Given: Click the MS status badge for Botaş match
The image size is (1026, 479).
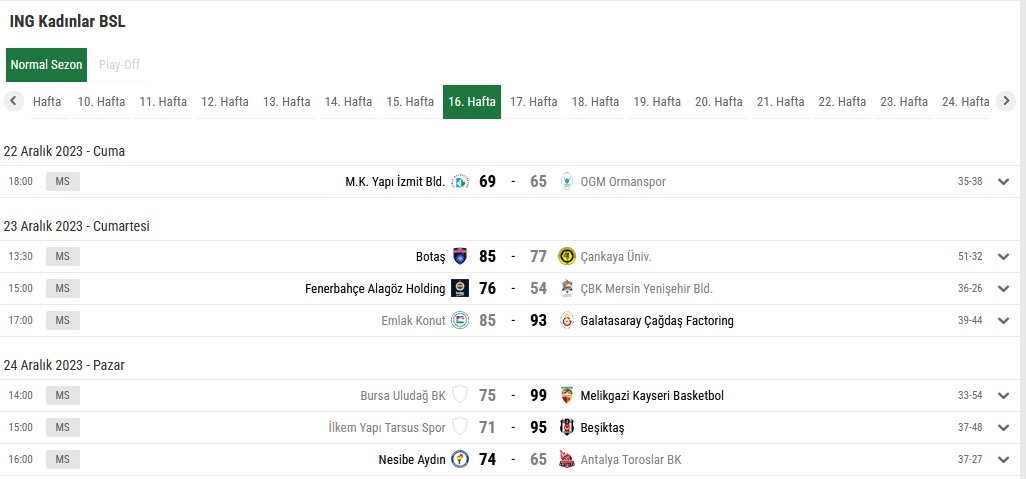Looking at the screenshot, I should 63,256.
